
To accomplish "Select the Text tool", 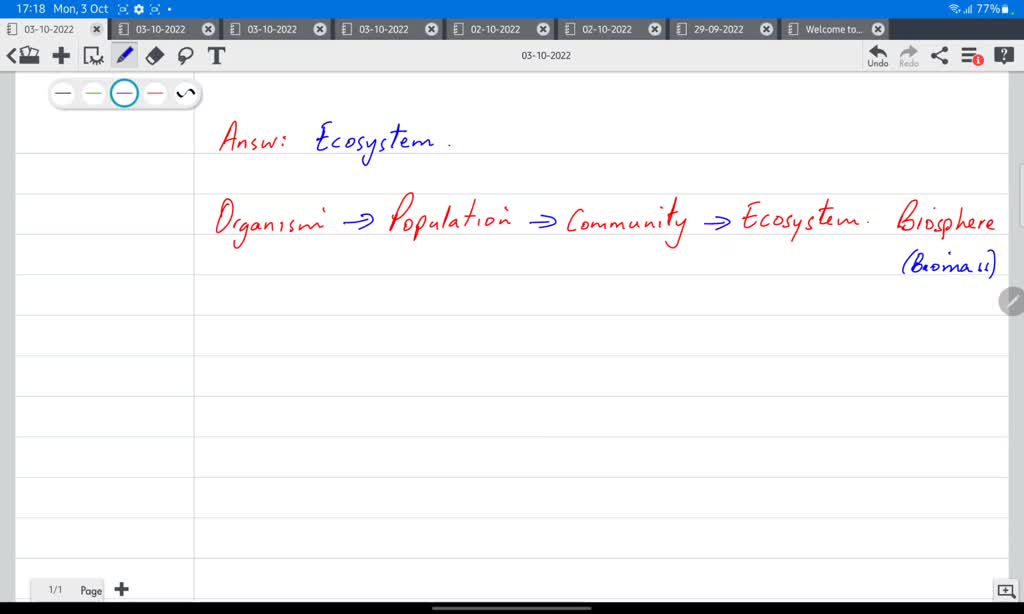I will point(216,56).
